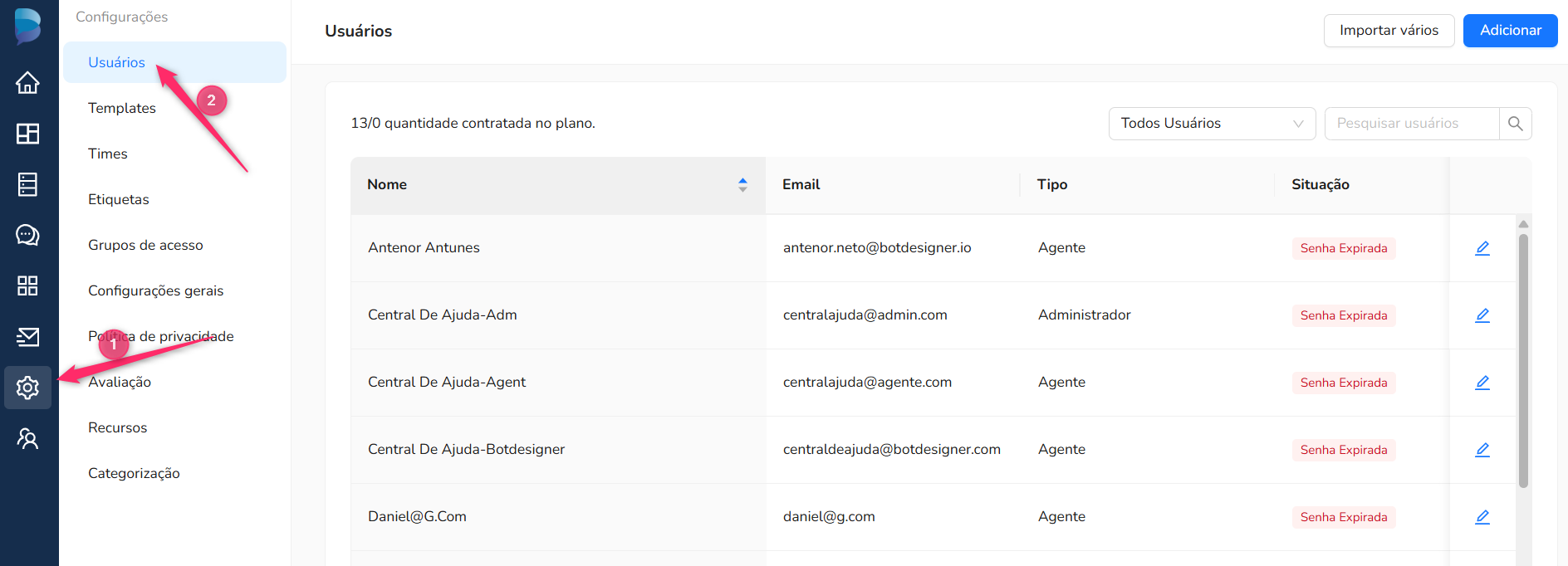Click the plan quantity text 13/0
The width and height of the screenshot is (1568, 566).
coord(473,123)
